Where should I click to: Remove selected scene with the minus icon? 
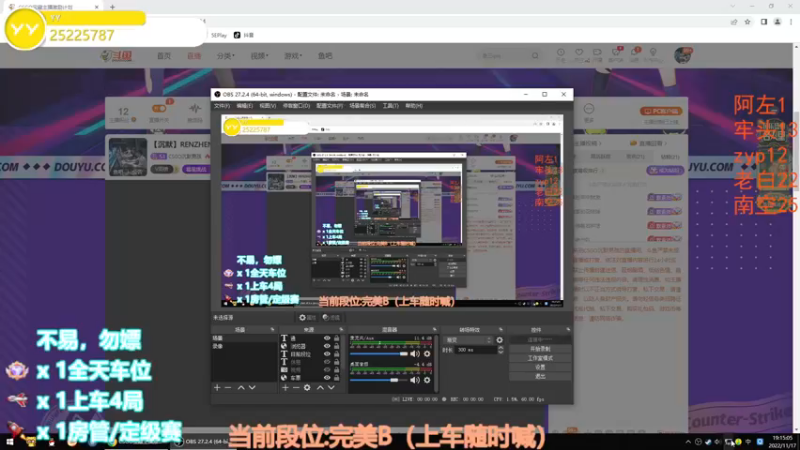(228, 388)
